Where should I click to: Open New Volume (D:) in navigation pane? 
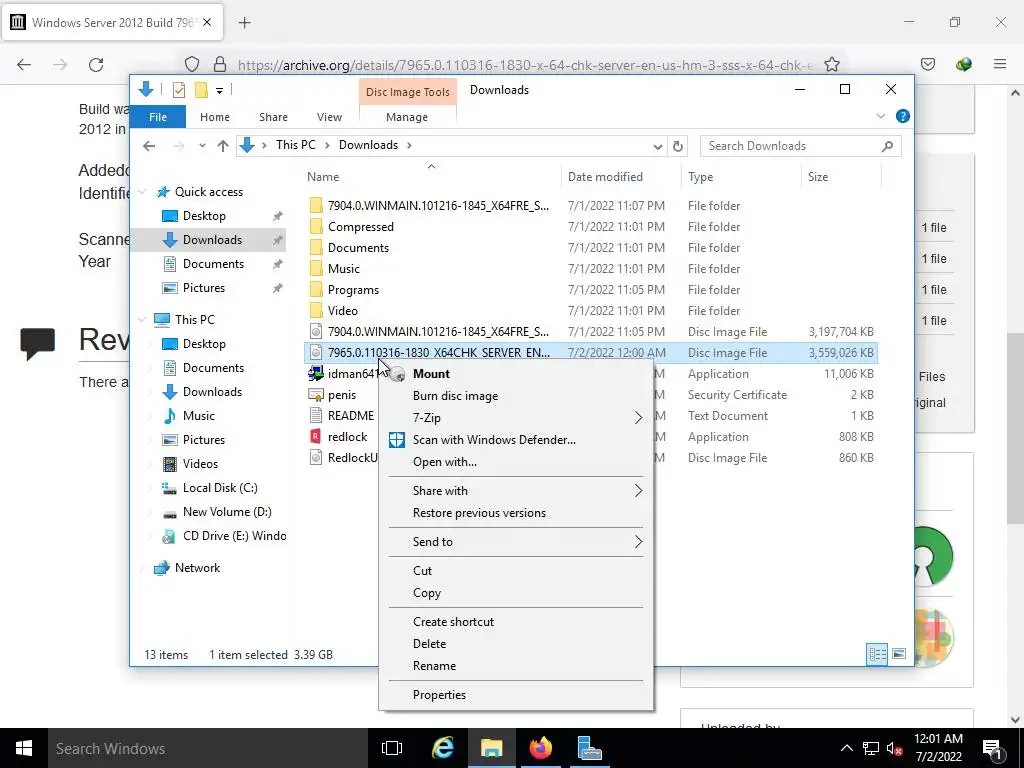(x=227, y=512)
